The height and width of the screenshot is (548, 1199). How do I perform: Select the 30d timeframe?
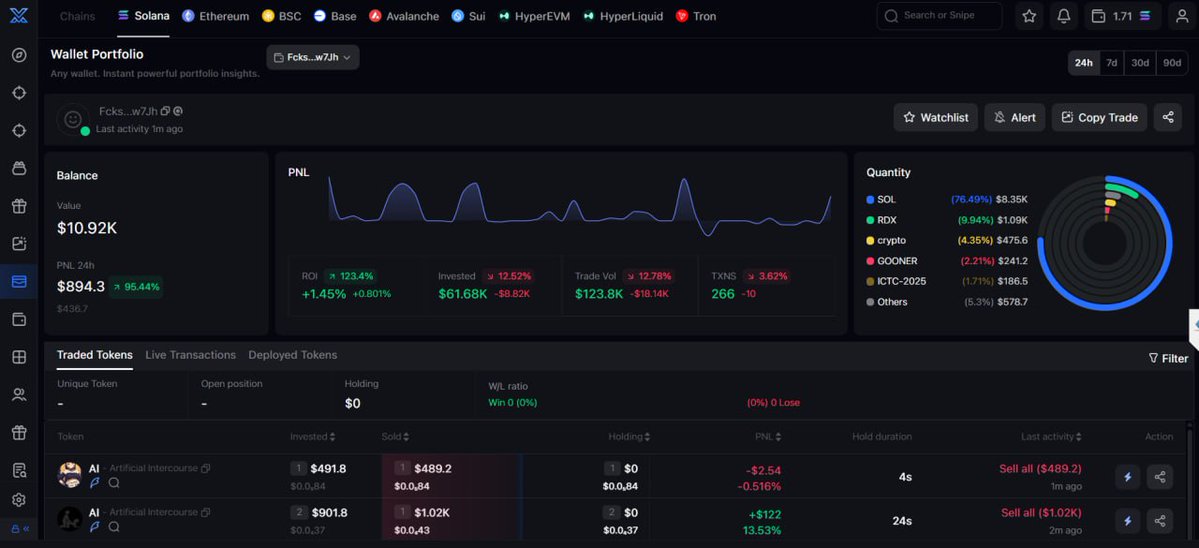pyautogui.click(x=1140, y=63)
